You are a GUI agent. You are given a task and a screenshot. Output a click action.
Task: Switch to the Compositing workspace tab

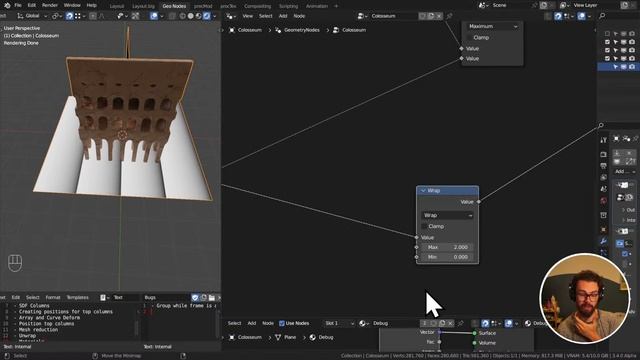coord(258,6)
